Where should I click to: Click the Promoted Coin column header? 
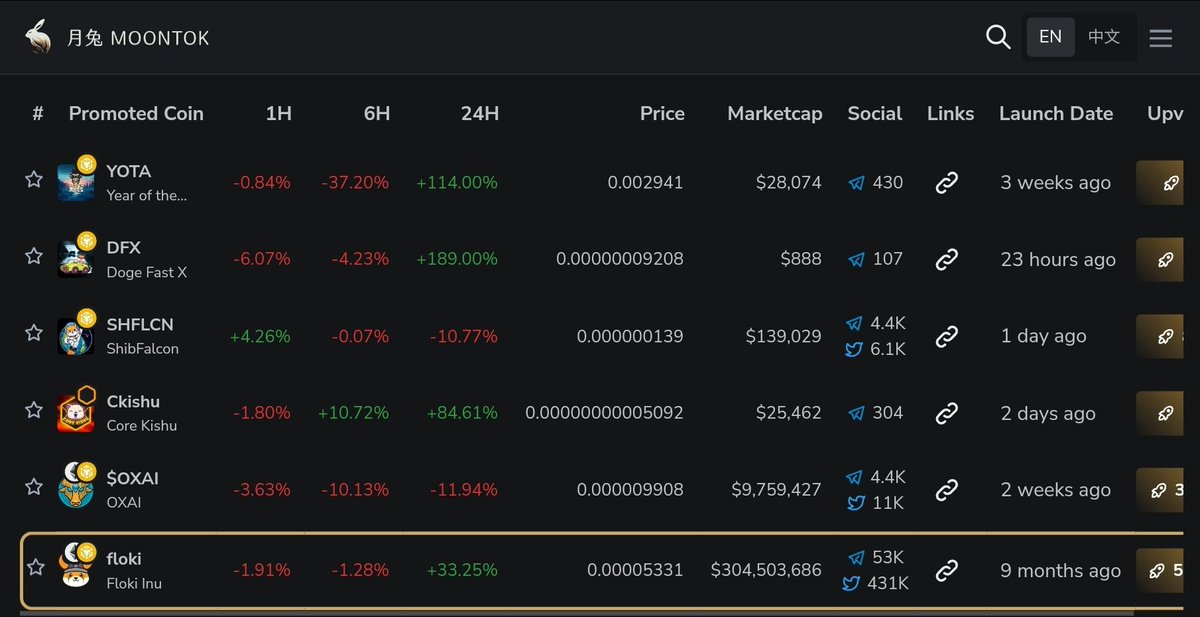[x=136, y=114]
